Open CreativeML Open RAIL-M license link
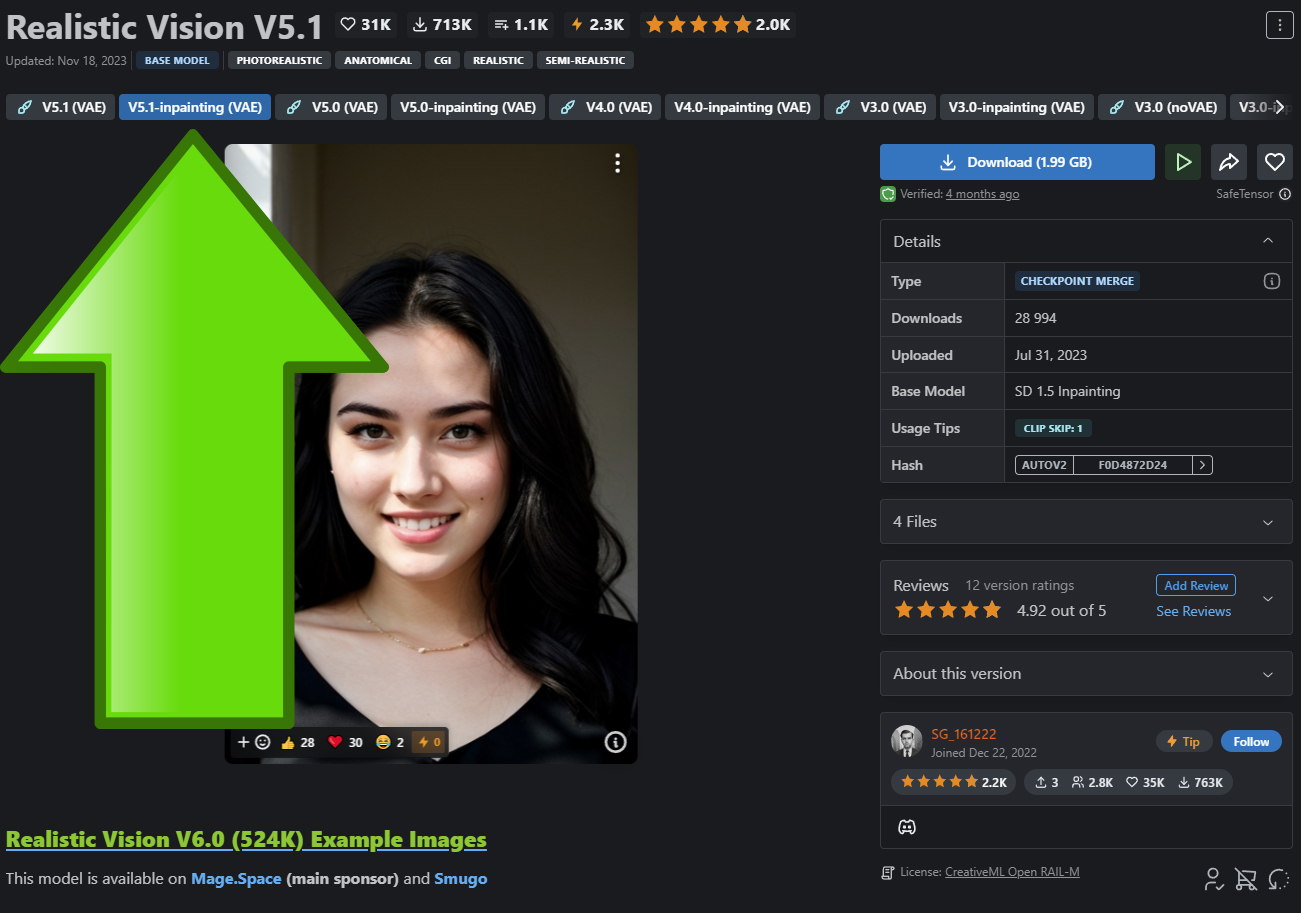The image size is (1301, 913). pyautogui.click(x=1012, y=872)
